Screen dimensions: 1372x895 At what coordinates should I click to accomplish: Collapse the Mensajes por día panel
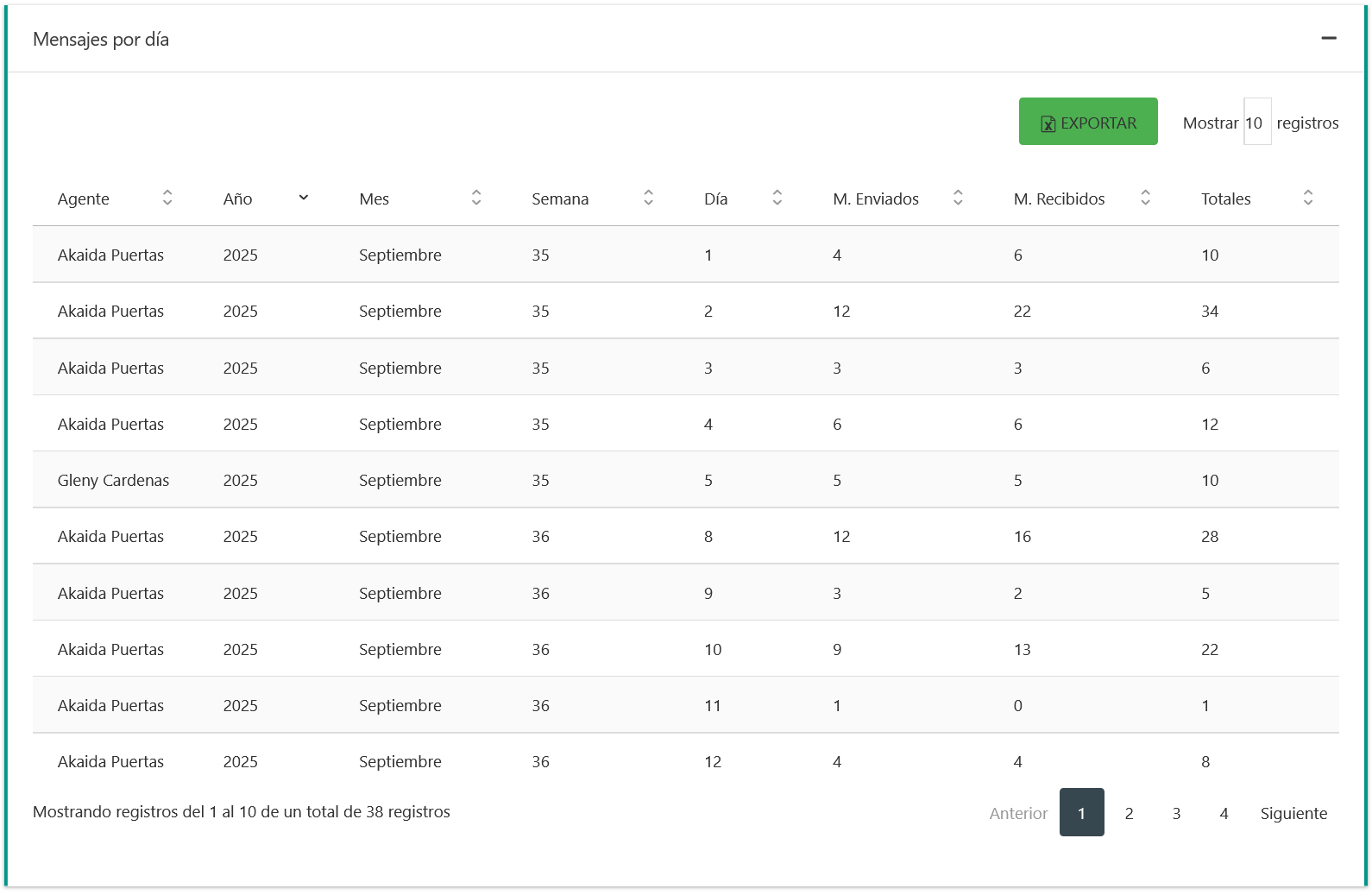pyautogui.click(x=1328, y=38)
